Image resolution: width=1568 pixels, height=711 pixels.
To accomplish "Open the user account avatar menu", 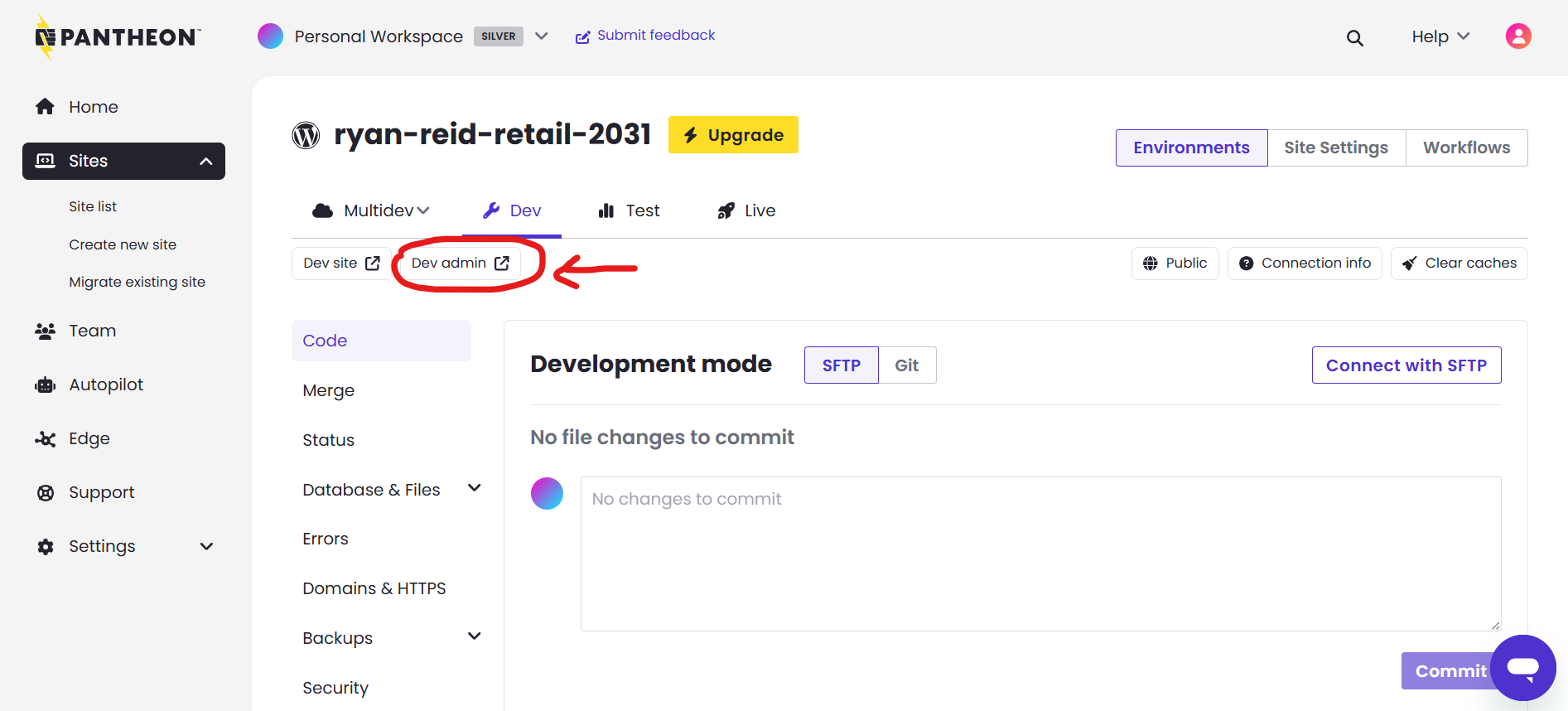I will pos(1517,36).
